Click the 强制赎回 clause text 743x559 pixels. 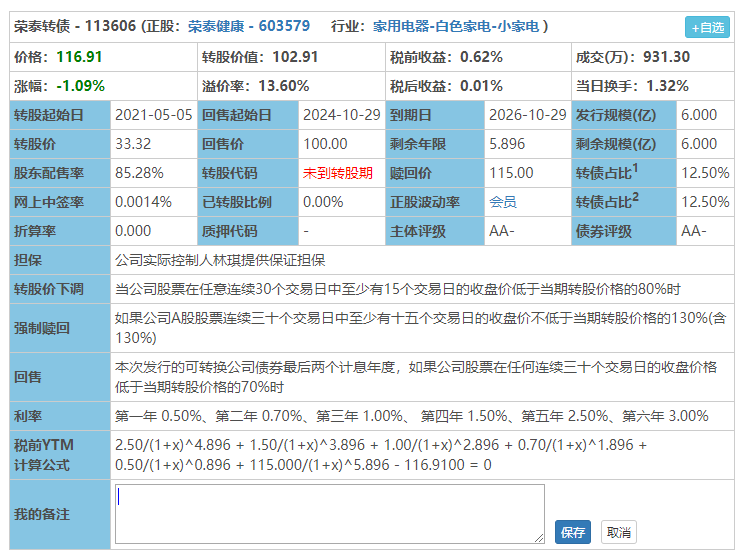[x=420, y=328]
